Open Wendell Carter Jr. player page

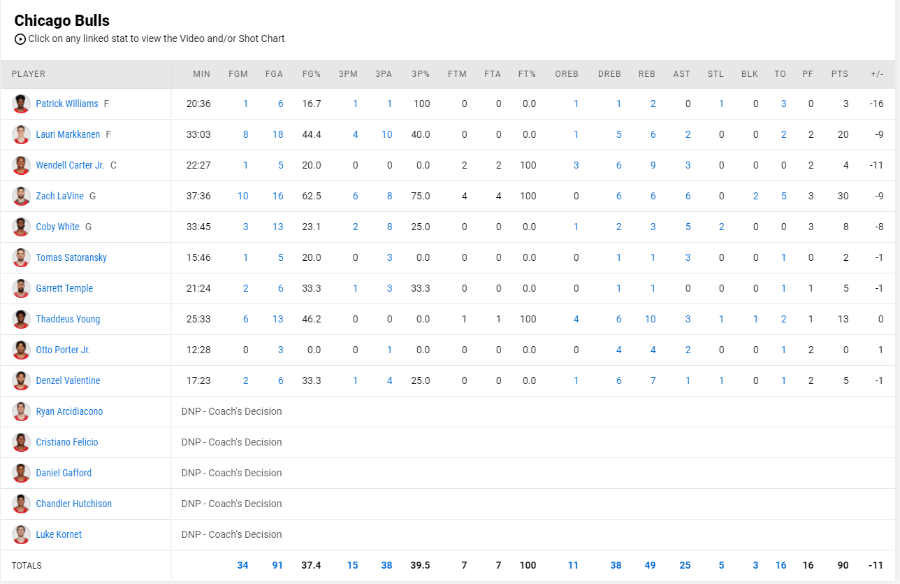coord(70,165)
